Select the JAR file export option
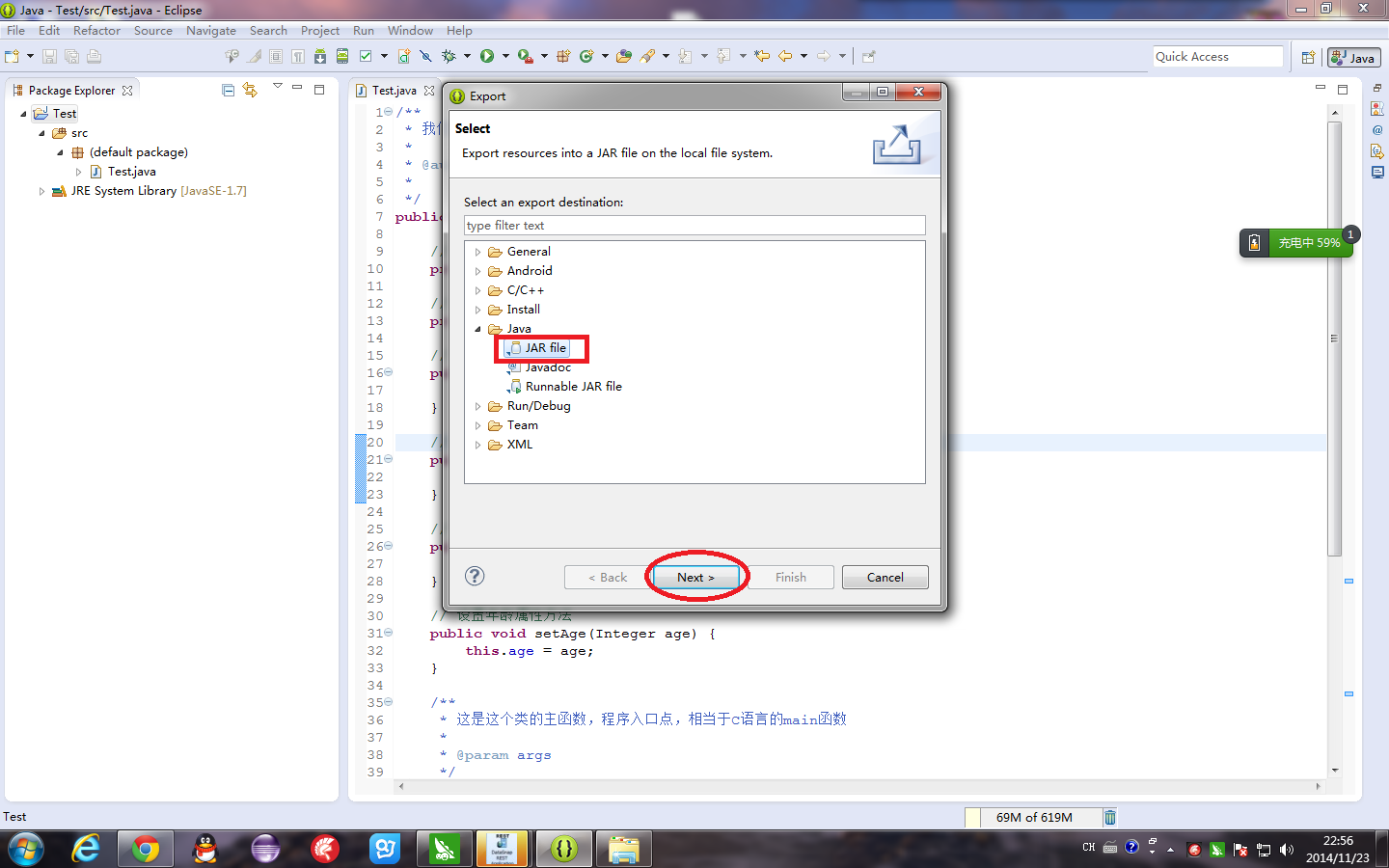Viewport: 1389px width, 868px height. pyautogui.click(x=537, y=348)
